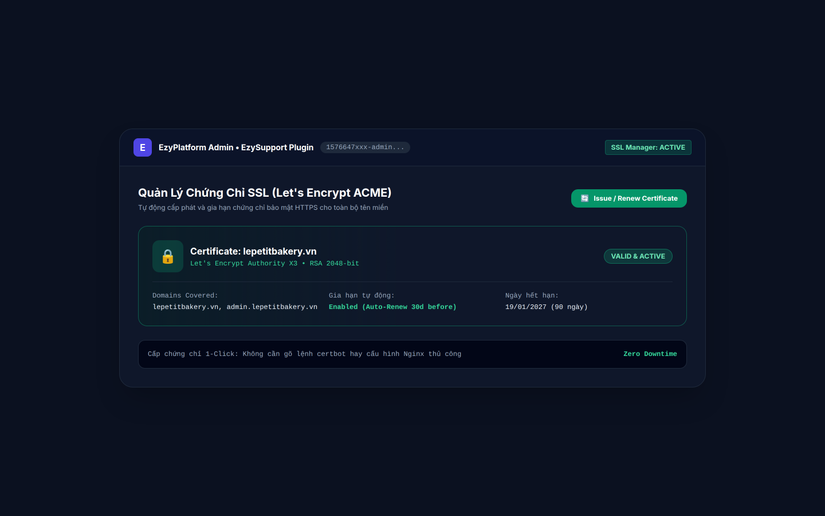Screen dimensions: 825x516
Task: Click the green lock certificate icon
Action: (x=168, y=256)
